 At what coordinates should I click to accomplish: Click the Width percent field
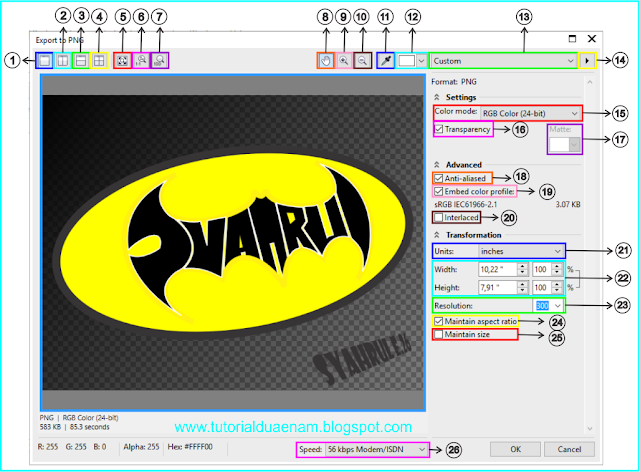pos(542,269)
